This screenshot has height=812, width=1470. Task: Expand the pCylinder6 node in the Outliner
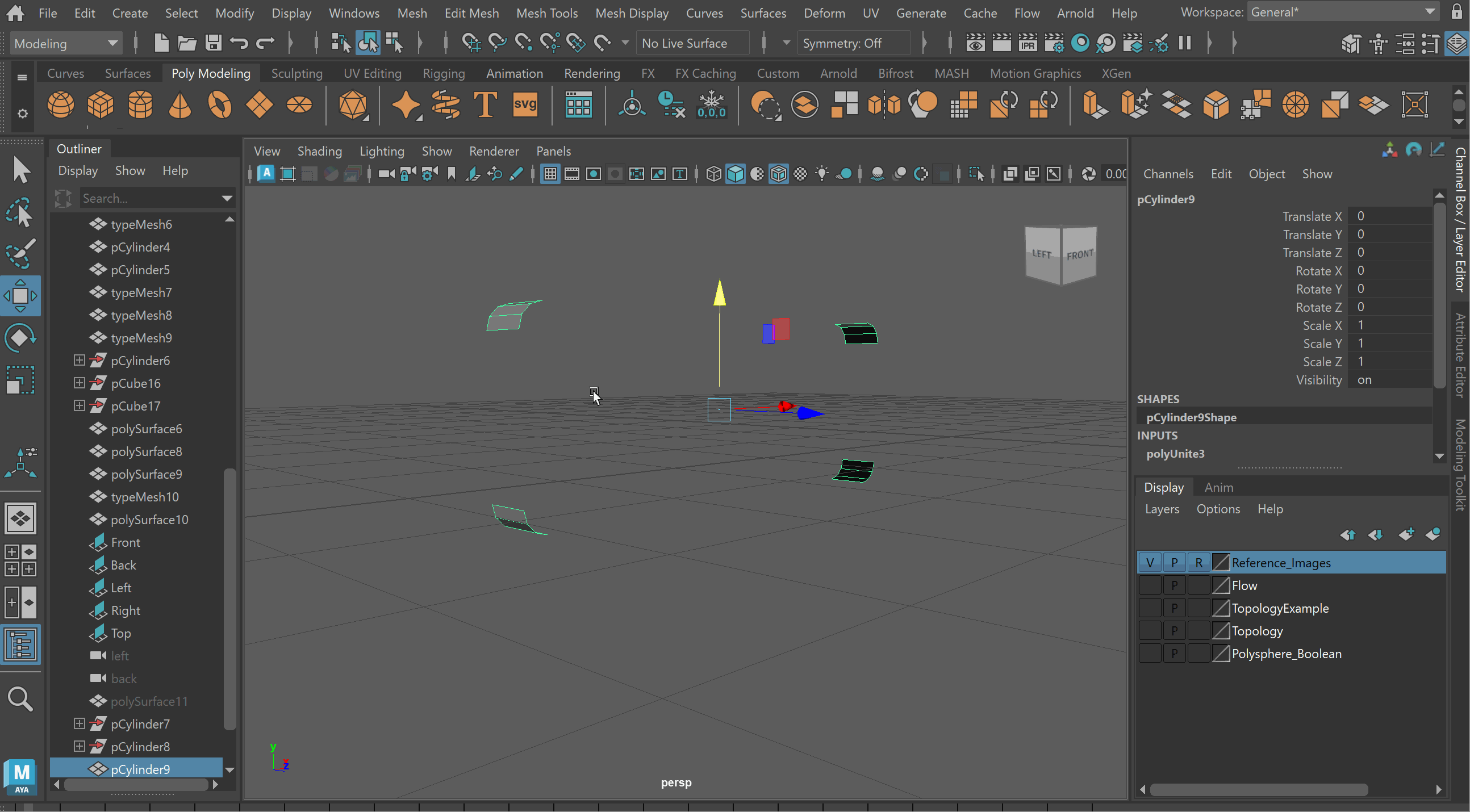80,361
